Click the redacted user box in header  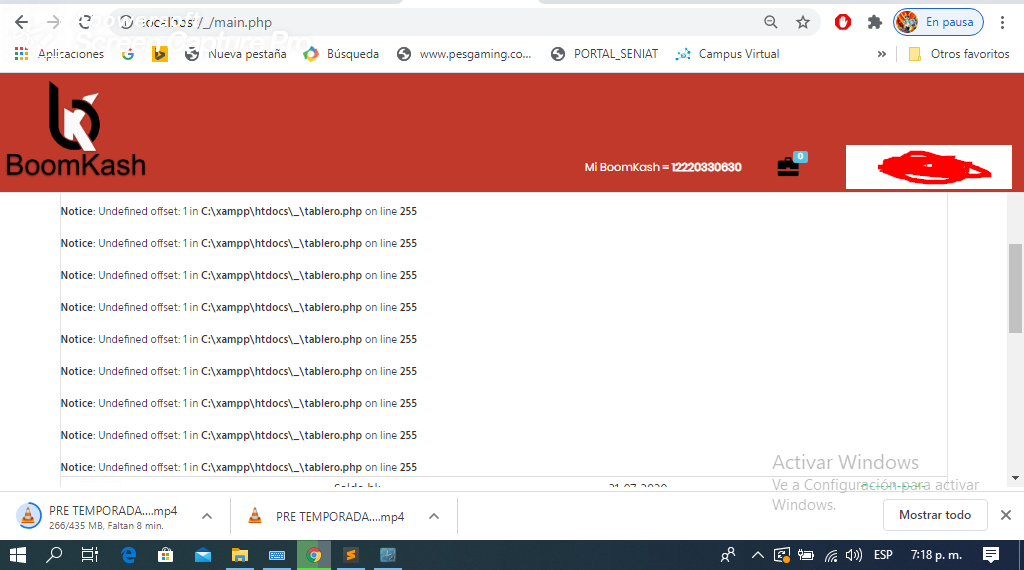[x=929, y=167]
